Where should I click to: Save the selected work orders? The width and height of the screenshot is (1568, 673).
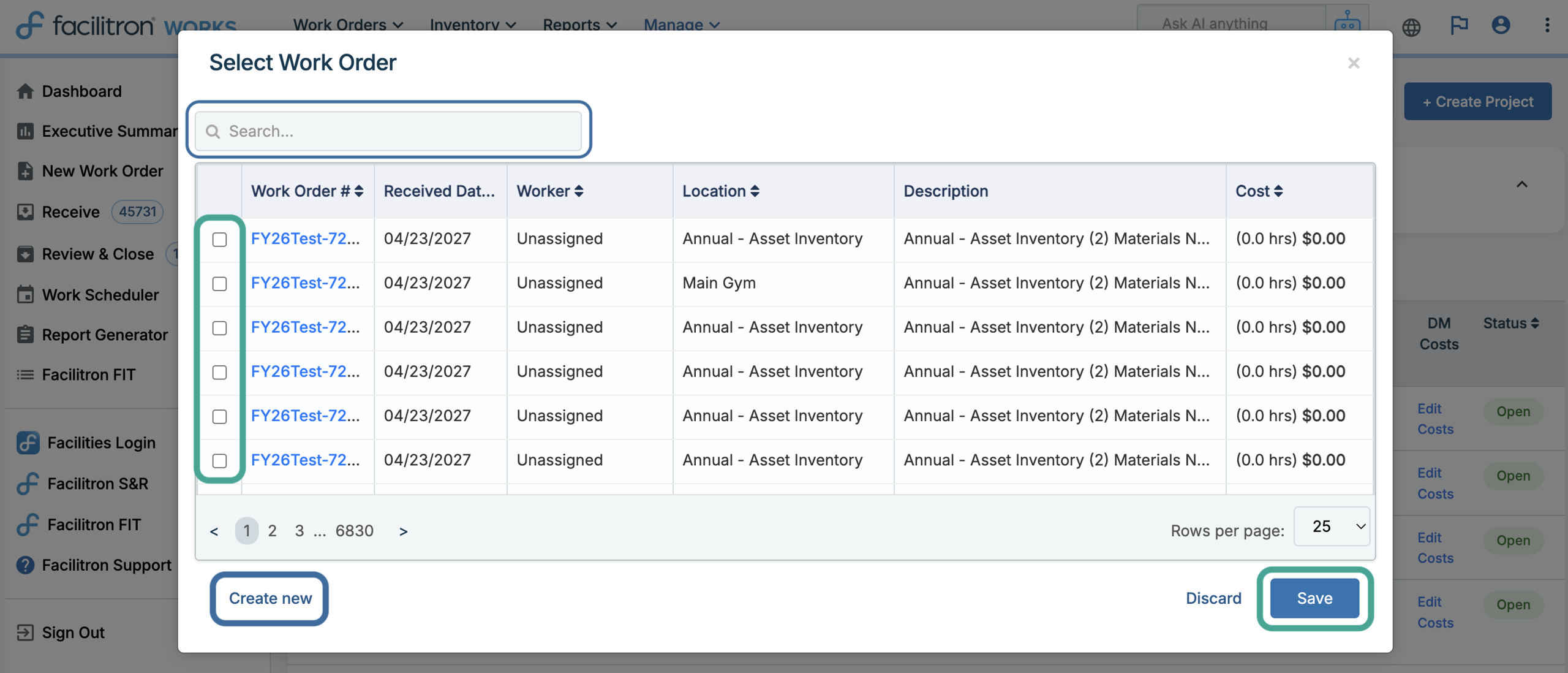point(1314,598)
